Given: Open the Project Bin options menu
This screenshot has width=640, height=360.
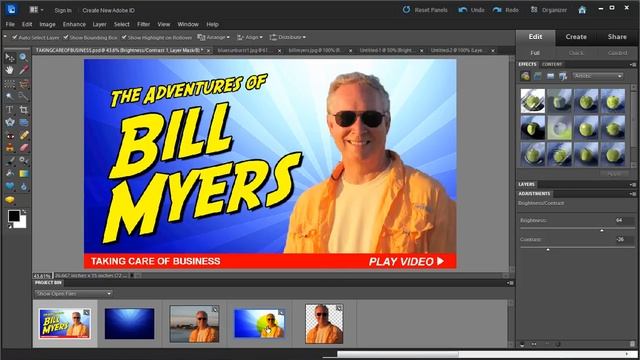Looking at the screenshot, I should tap(510, 283).
